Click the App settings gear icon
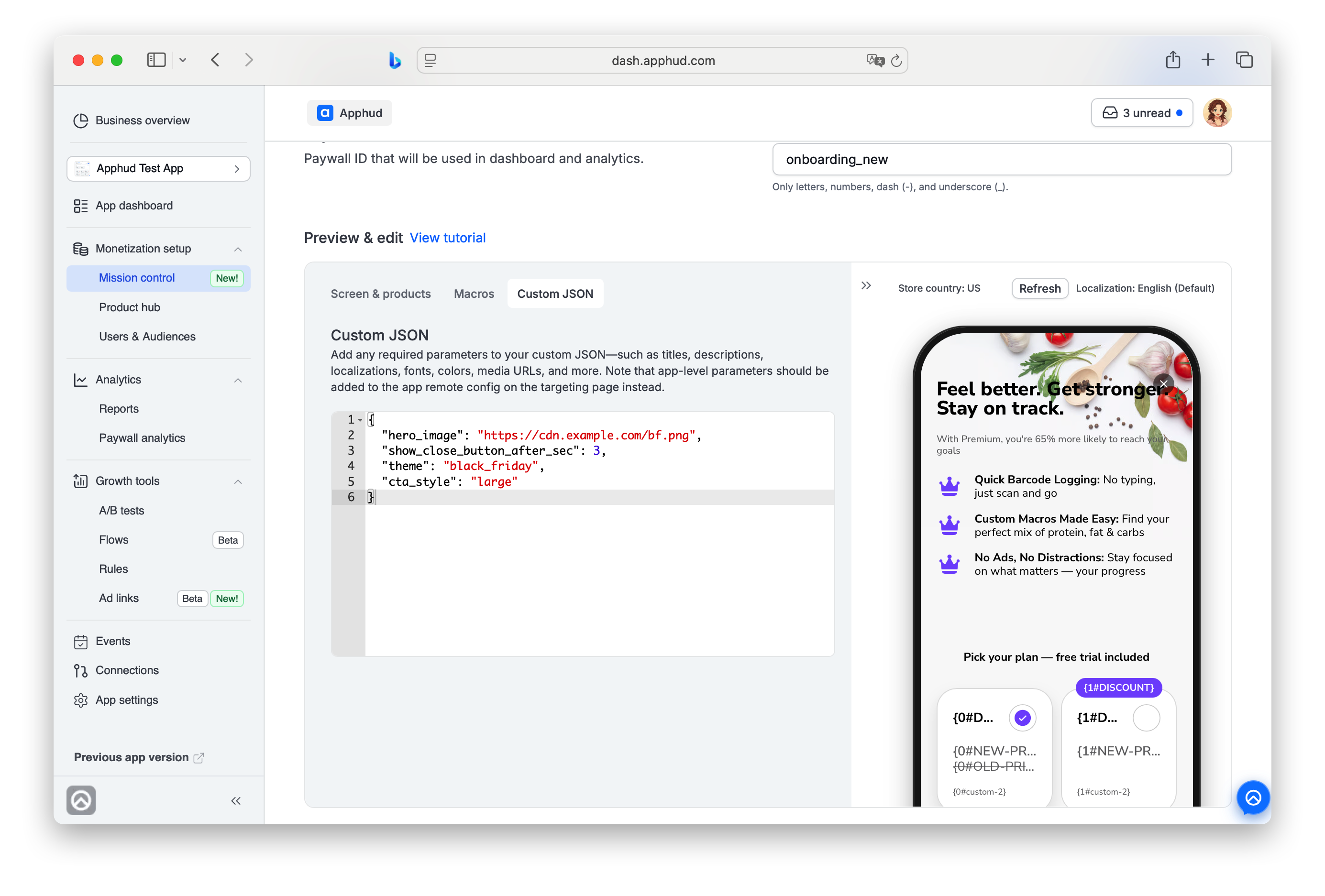Image resolution: width=1325 pixels, height=896 pixels. coord(80,700)
